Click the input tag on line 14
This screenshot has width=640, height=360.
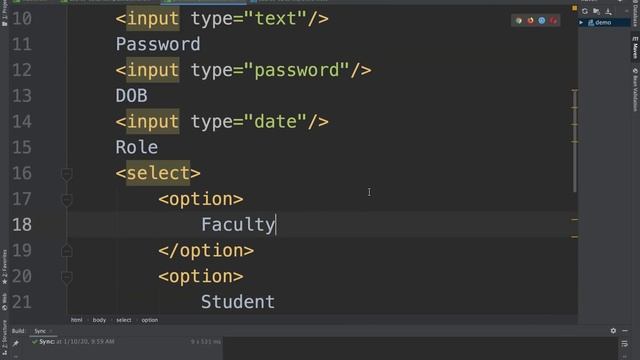pos(153,122)
